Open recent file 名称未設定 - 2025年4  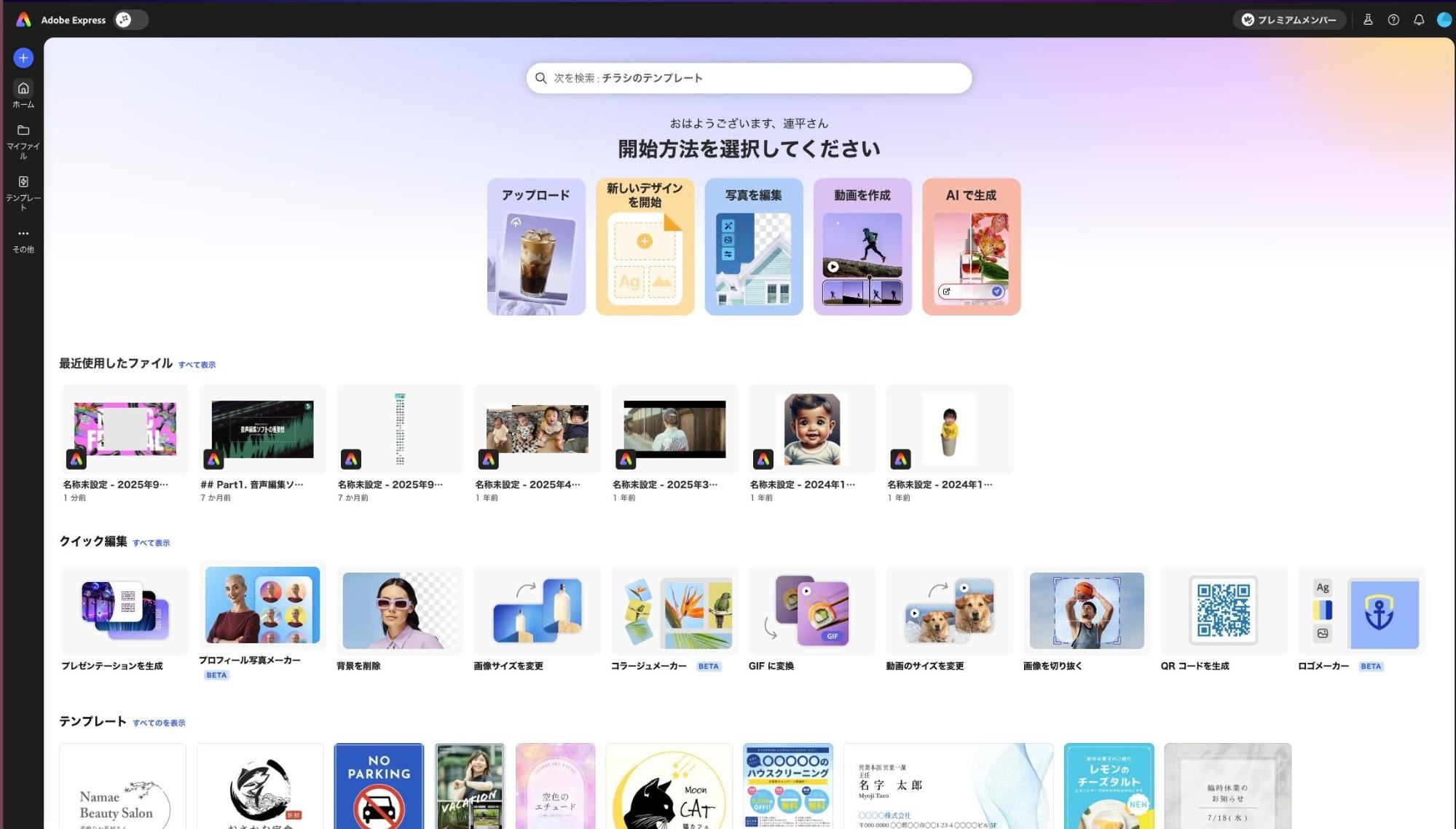(537, 444)
